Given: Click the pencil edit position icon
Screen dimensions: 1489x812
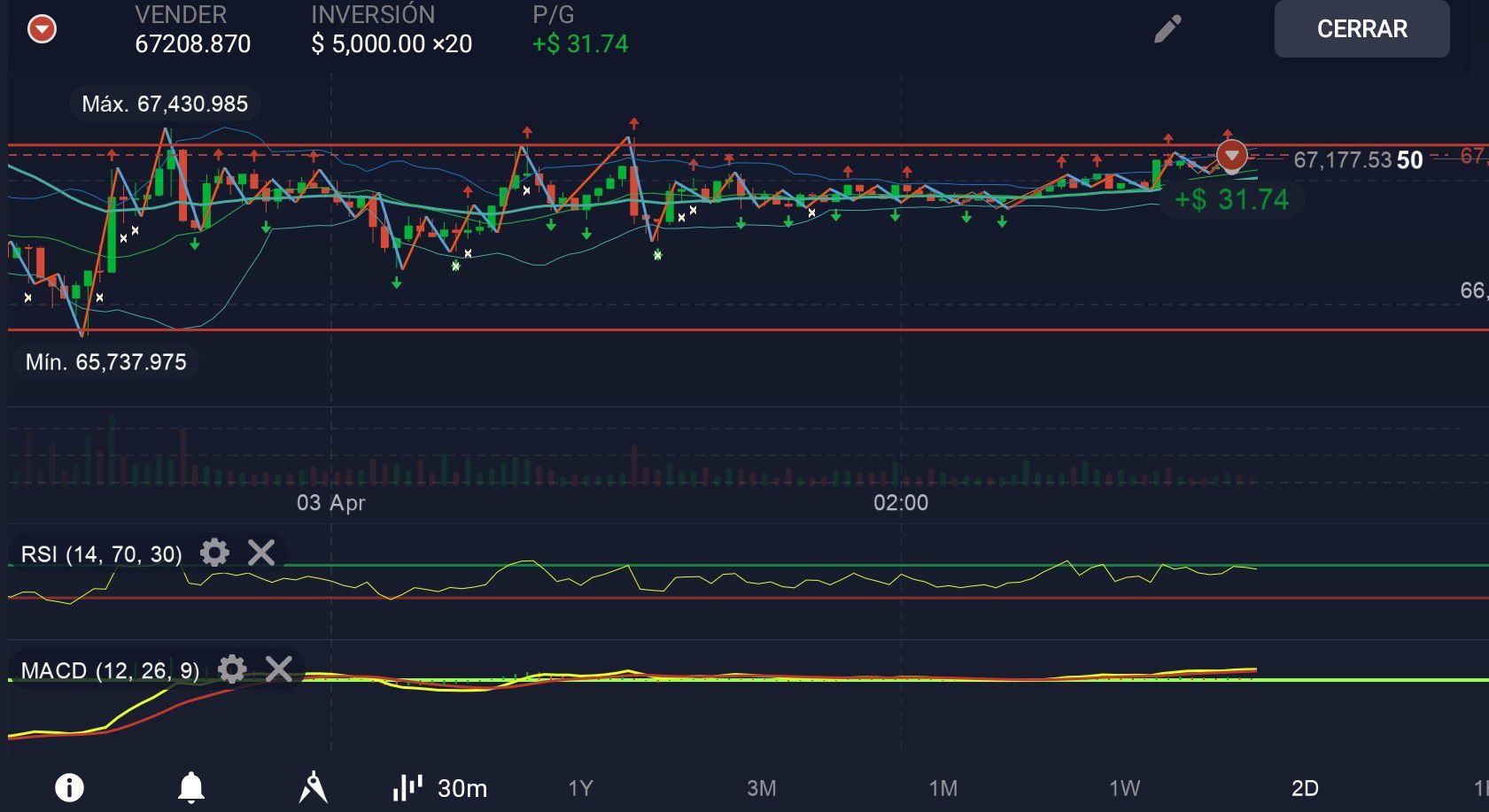Looking at the screenshot, I should (x=1167, y=29).
